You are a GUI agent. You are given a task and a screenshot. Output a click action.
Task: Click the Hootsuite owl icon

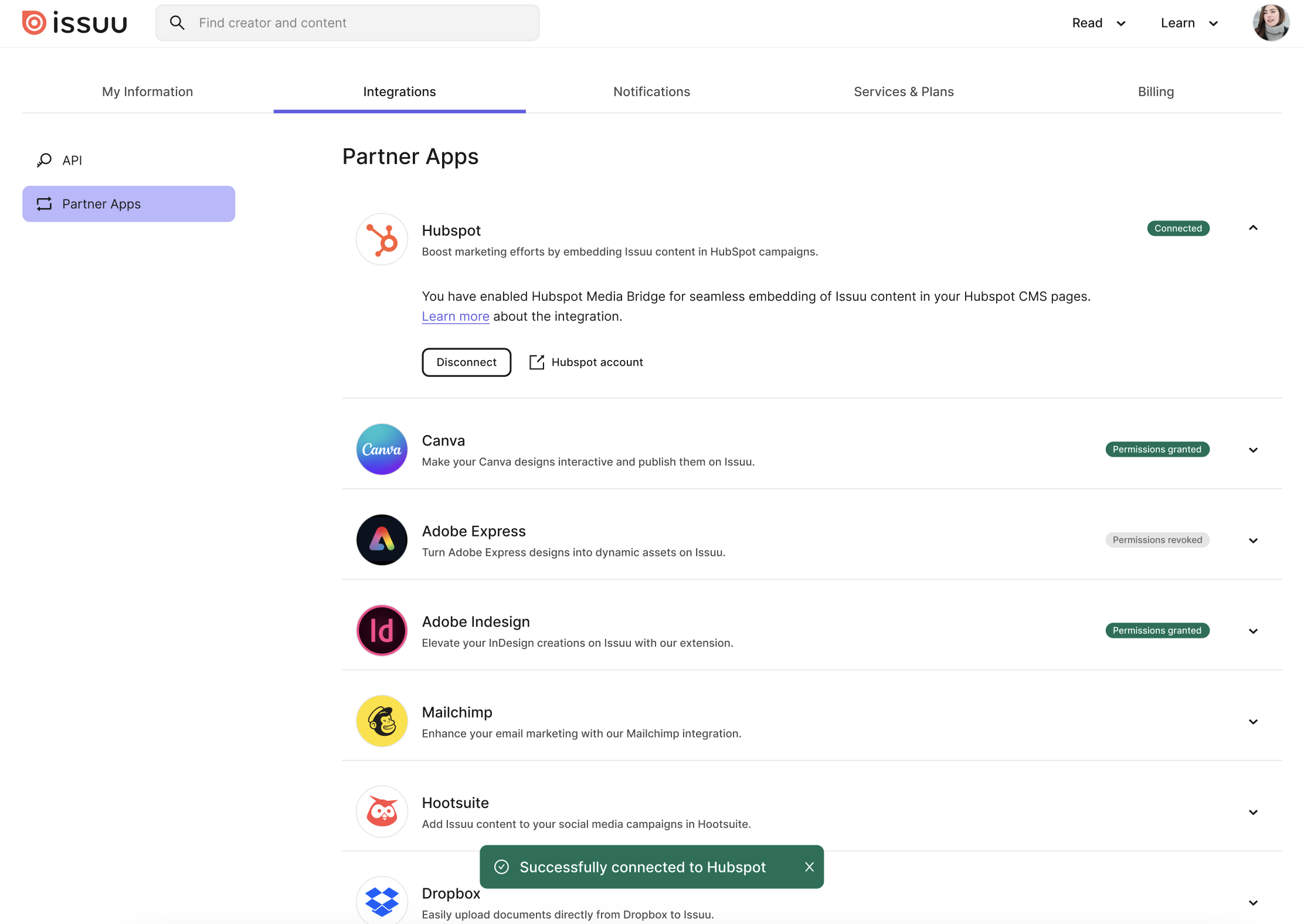[x=382, y=811]
